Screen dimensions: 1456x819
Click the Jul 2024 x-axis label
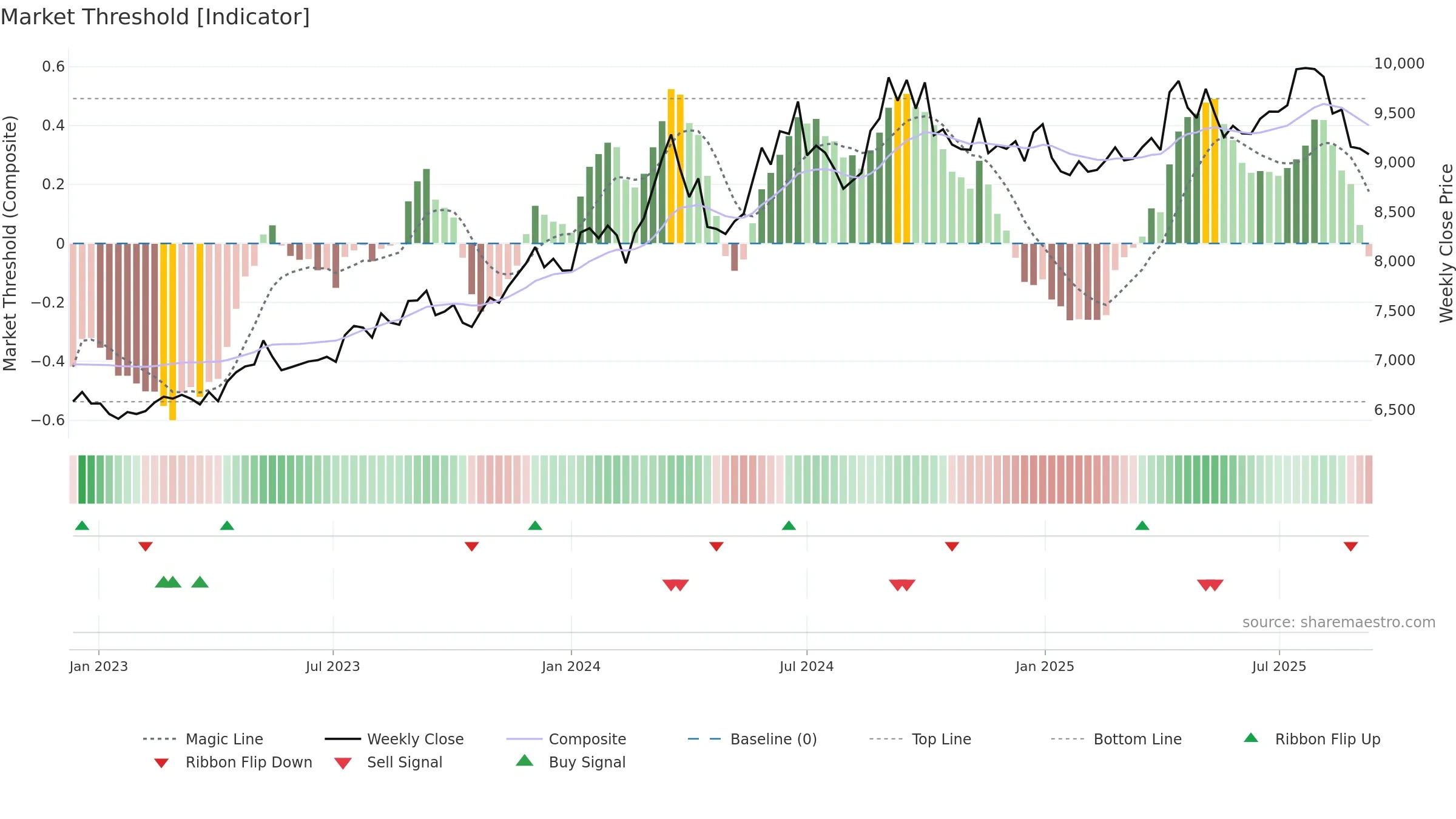pyautogui.click(x=806, y=666)
